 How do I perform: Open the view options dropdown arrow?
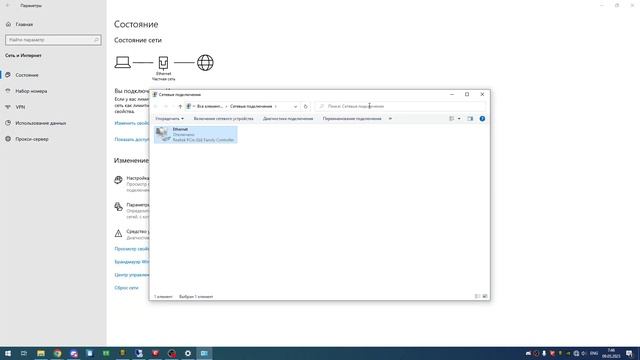(x=459, y=119)
